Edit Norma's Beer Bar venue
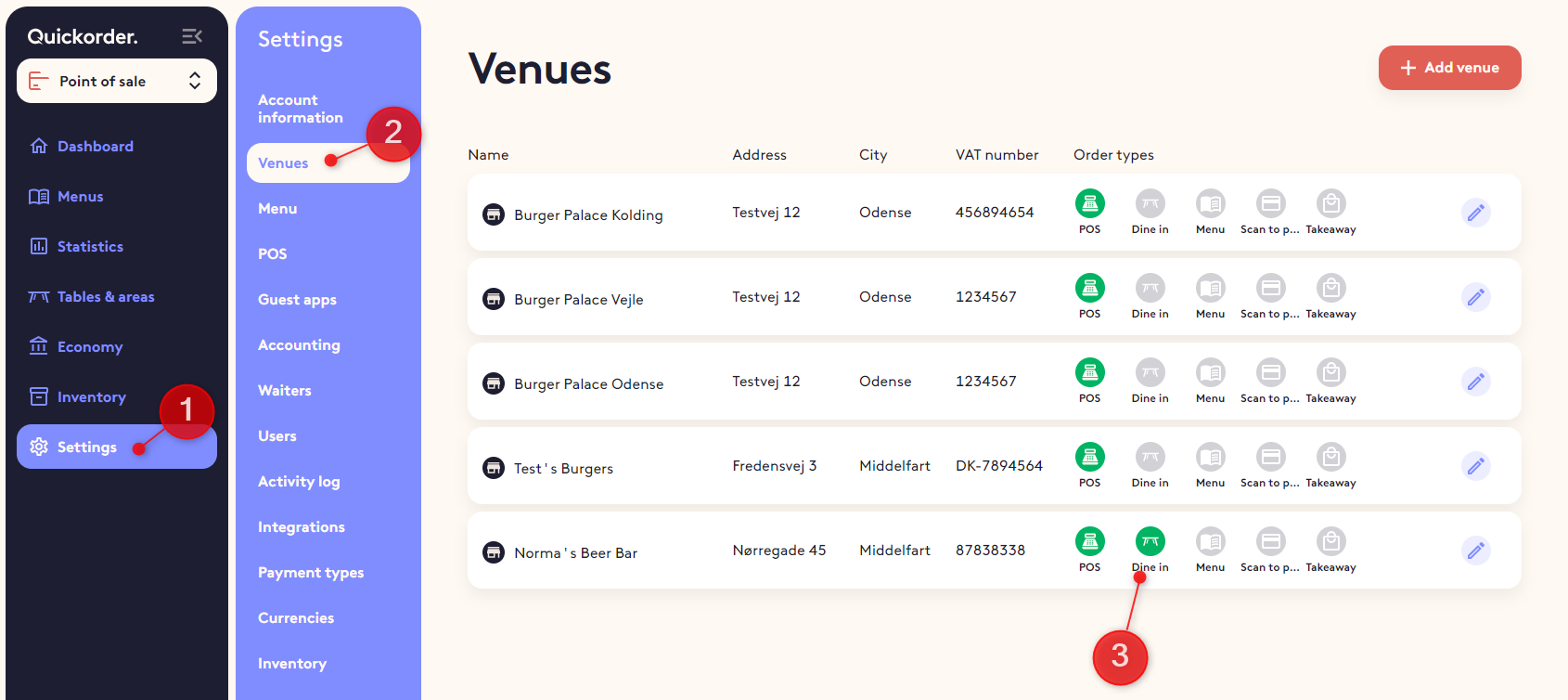This screenshot has height=700, width=1568. [1475, 551]
